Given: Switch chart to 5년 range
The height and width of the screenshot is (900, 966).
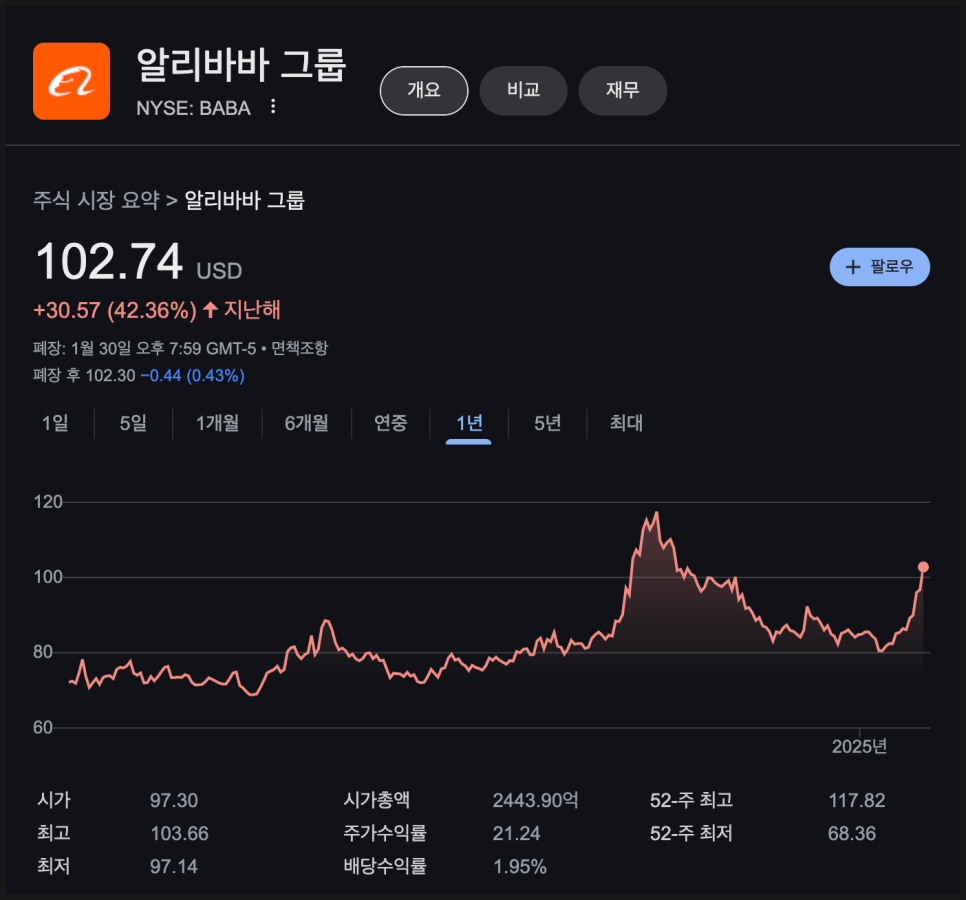Looking at the screenshot, I should coord(548,423).
